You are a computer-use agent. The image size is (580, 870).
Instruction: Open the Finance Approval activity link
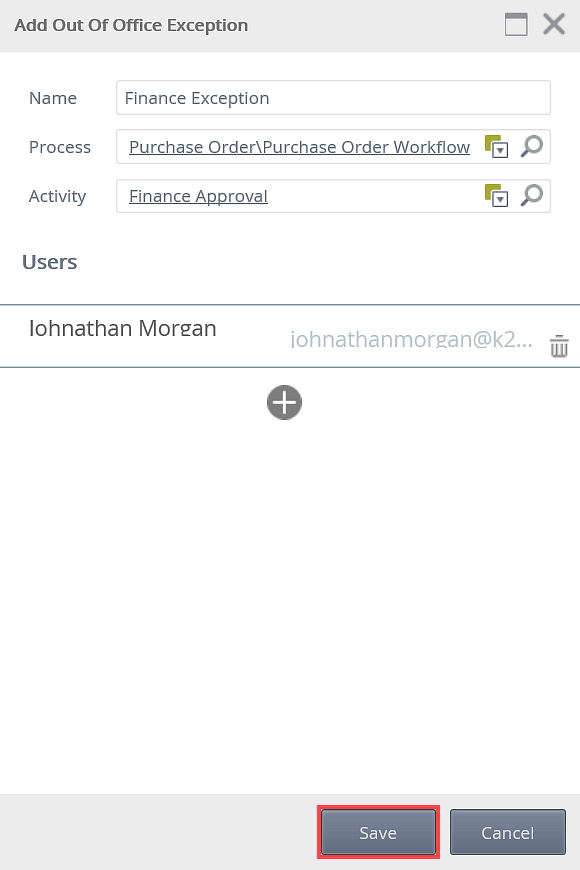tap(198, 196)
